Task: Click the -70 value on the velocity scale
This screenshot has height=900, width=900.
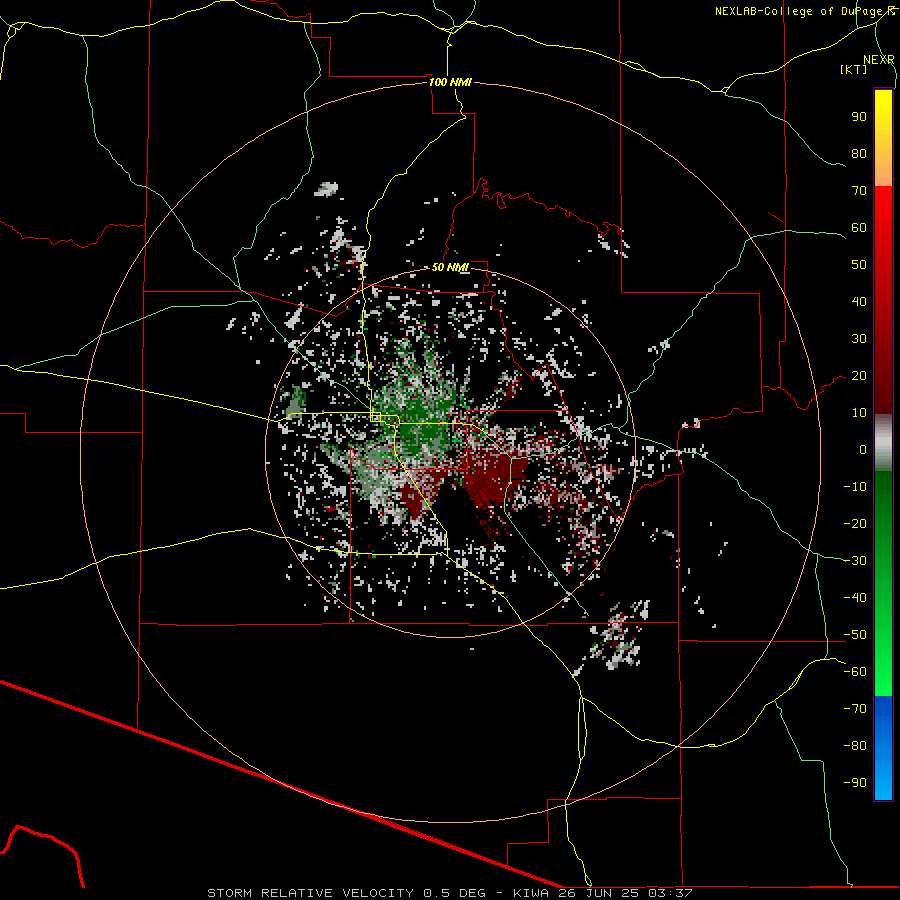Action: [855, 709]
